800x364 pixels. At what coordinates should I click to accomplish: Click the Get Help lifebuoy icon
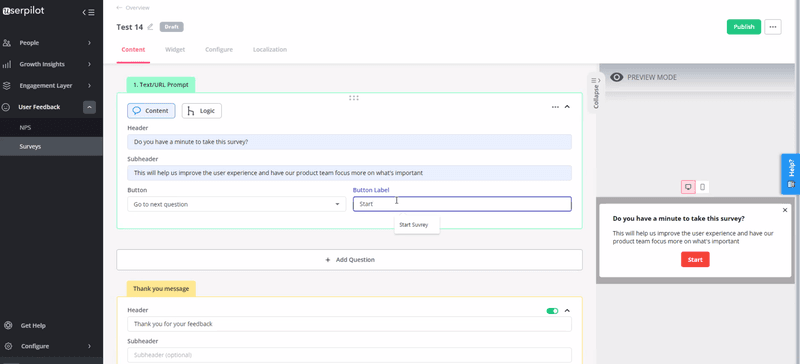point(8,325)
